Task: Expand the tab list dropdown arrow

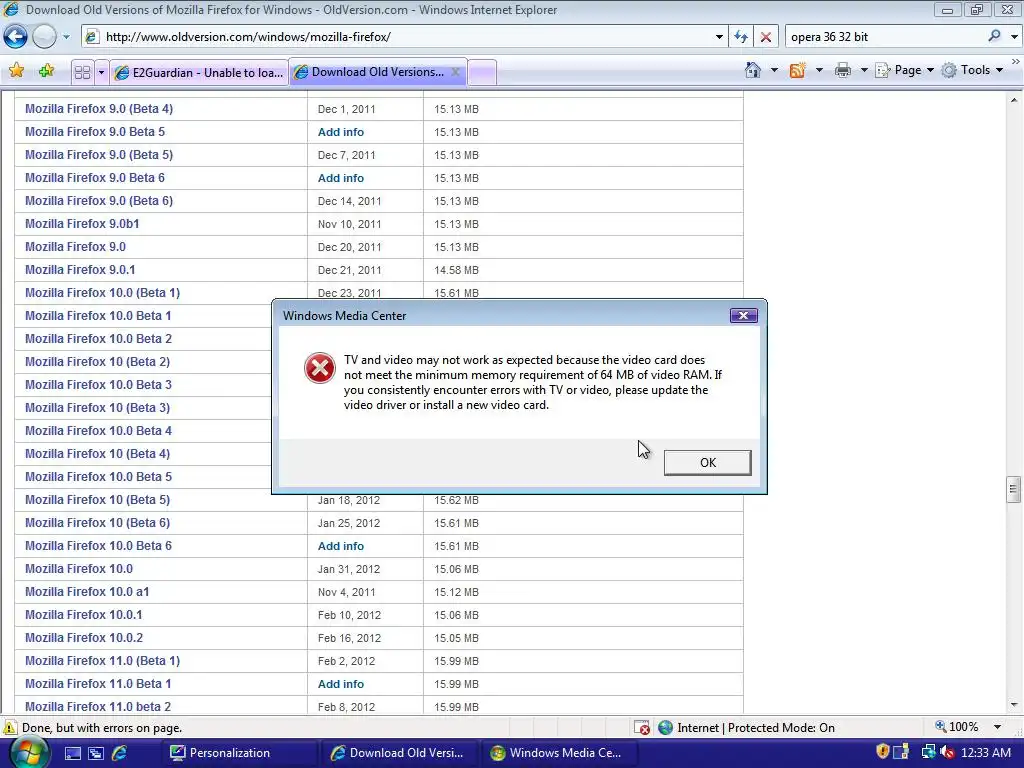Action: (x=101, y=72)
